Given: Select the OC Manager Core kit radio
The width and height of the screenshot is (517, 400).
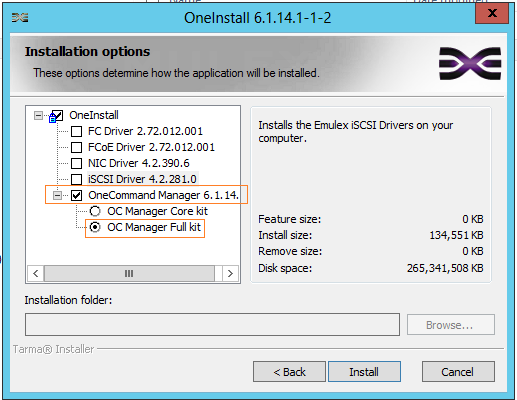Looking at the screenshot, I should pyautogui.click(x=95, y=211).
